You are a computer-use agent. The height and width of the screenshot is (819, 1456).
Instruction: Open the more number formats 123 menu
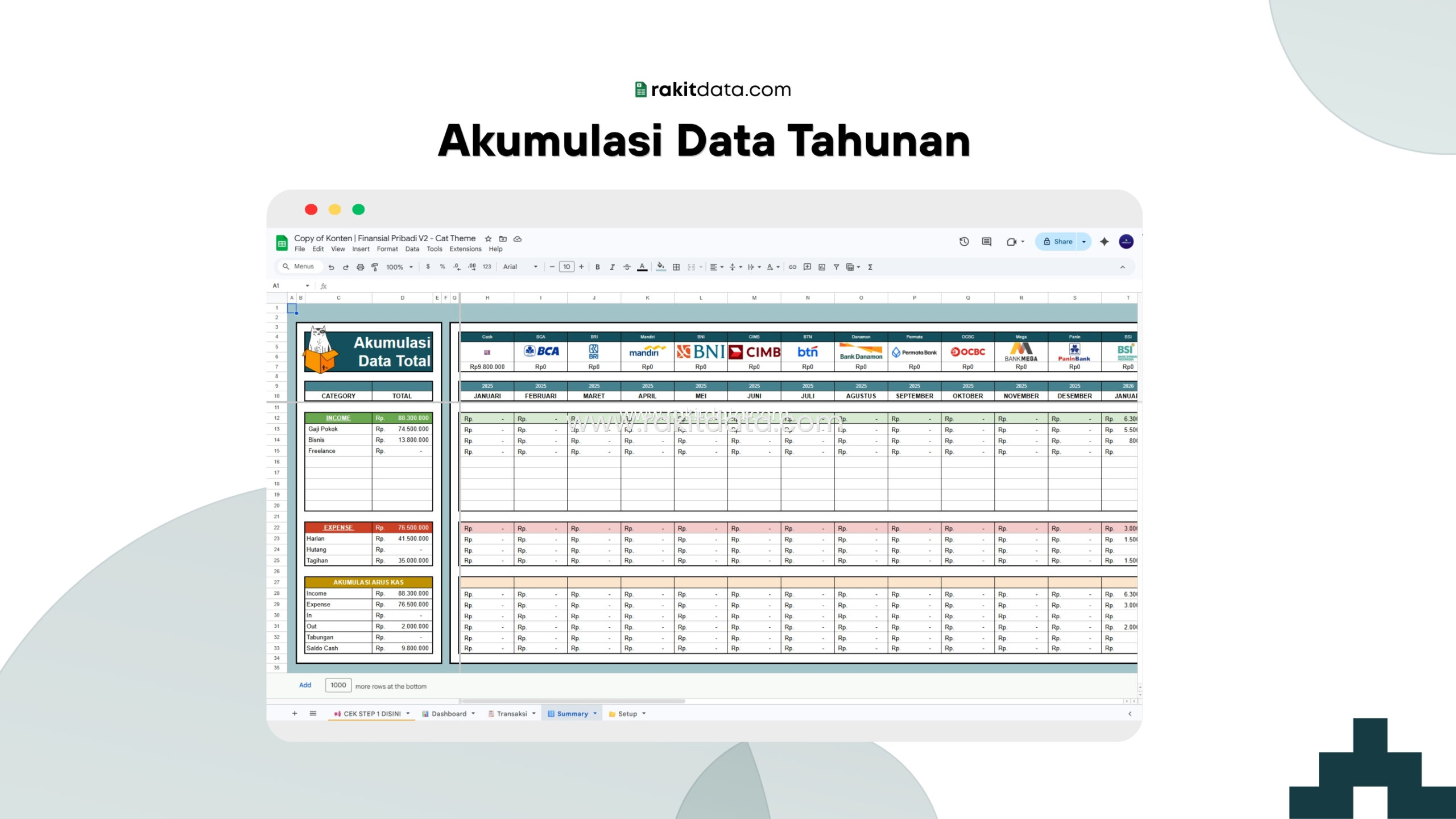pyautogui.click(x=487, y=267)
